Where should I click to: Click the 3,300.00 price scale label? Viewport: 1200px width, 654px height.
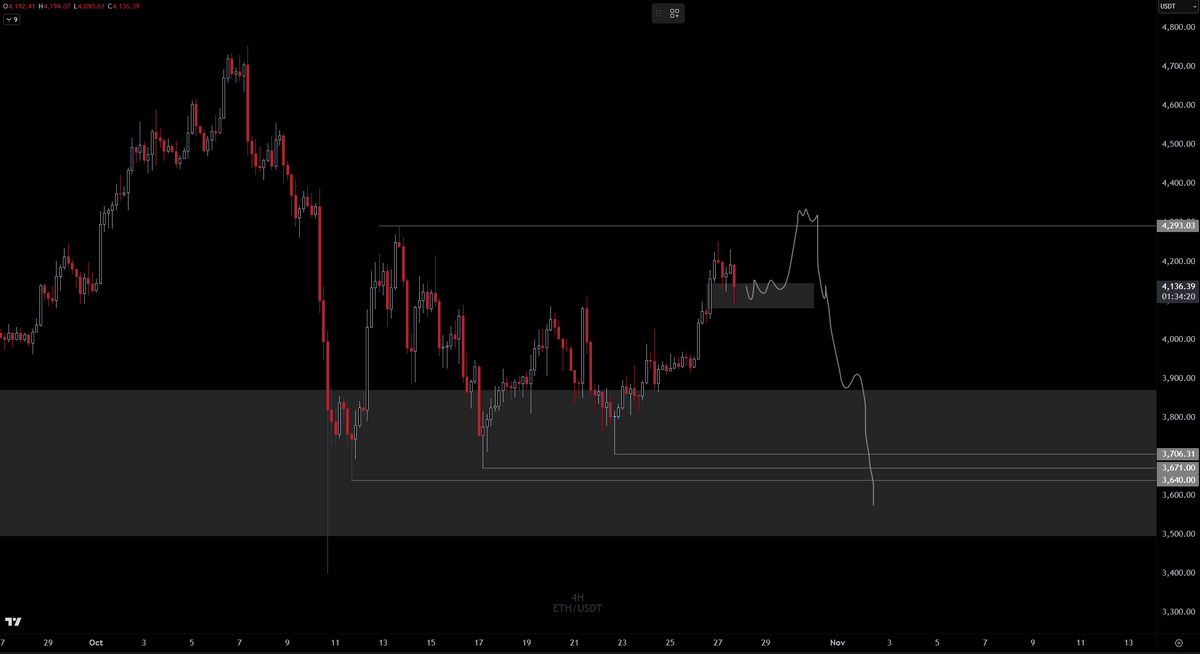1179,612
